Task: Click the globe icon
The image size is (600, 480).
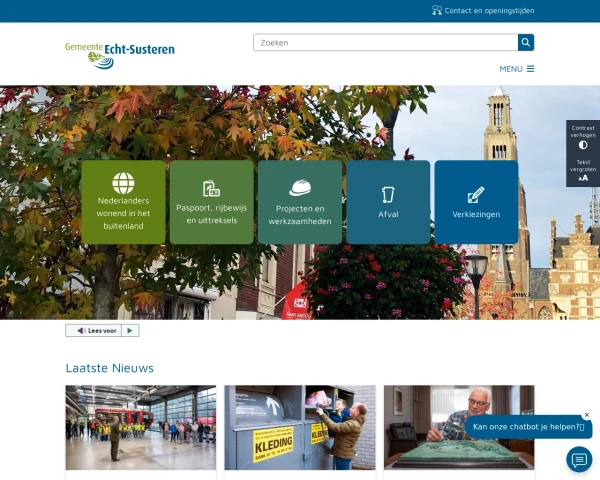Action: click(x=123, y=183)
